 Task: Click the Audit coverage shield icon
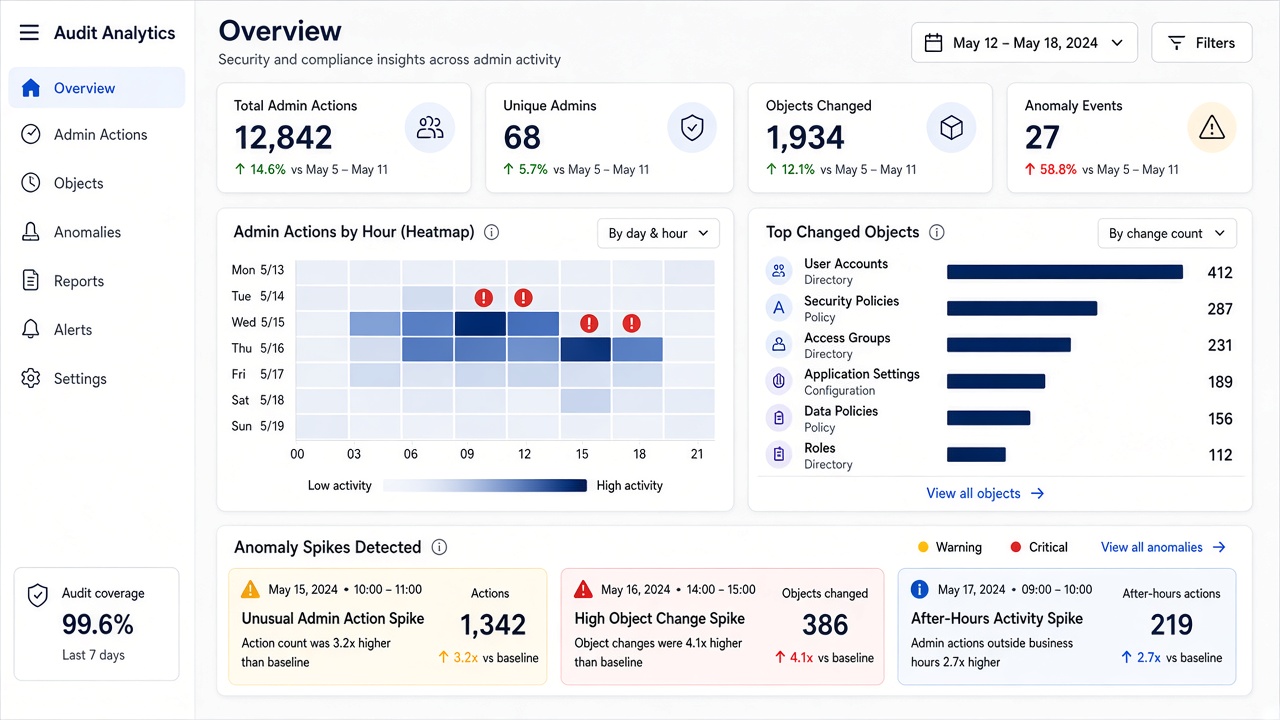click(37, 596)
